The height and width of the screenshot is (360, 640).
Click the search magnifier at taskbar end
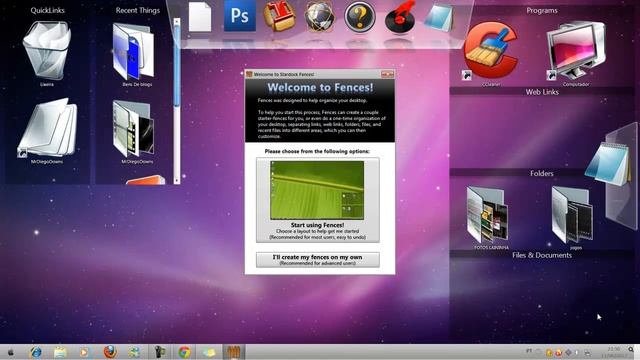(x=631, y=350)
